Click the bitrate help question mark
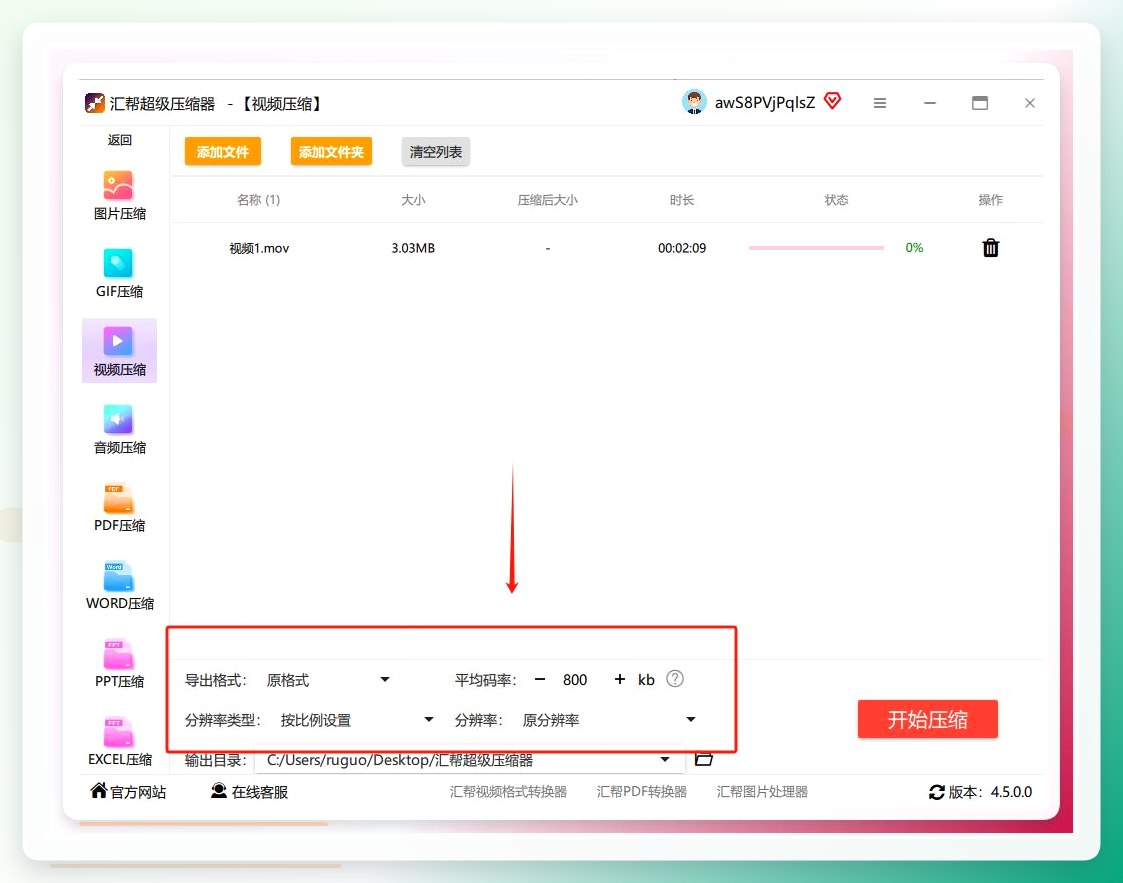 [675, 679]
